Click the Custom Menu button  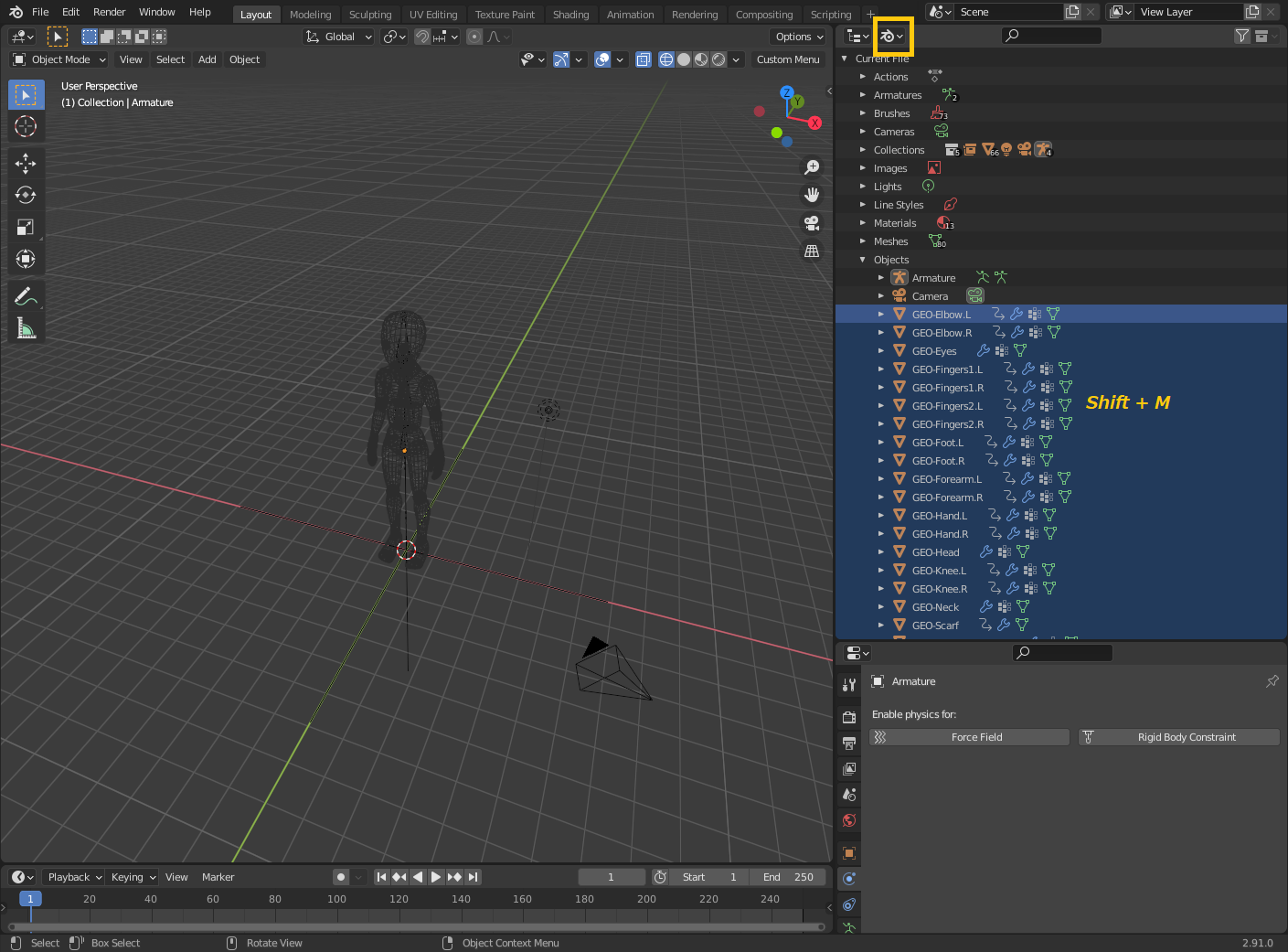788,59
